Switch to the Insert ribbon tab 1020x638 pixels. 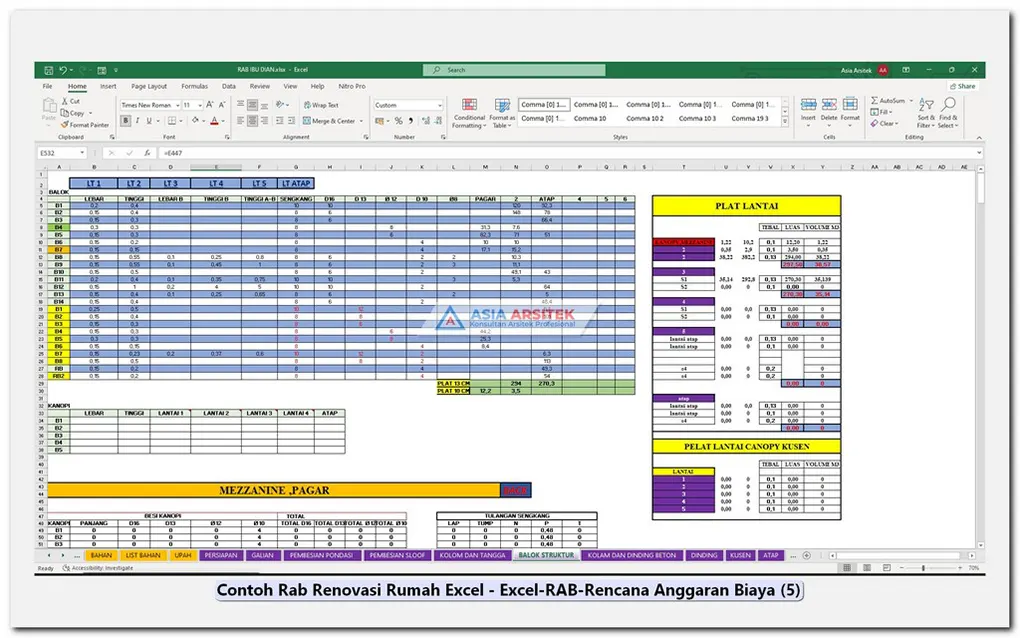tap(108, 86)
